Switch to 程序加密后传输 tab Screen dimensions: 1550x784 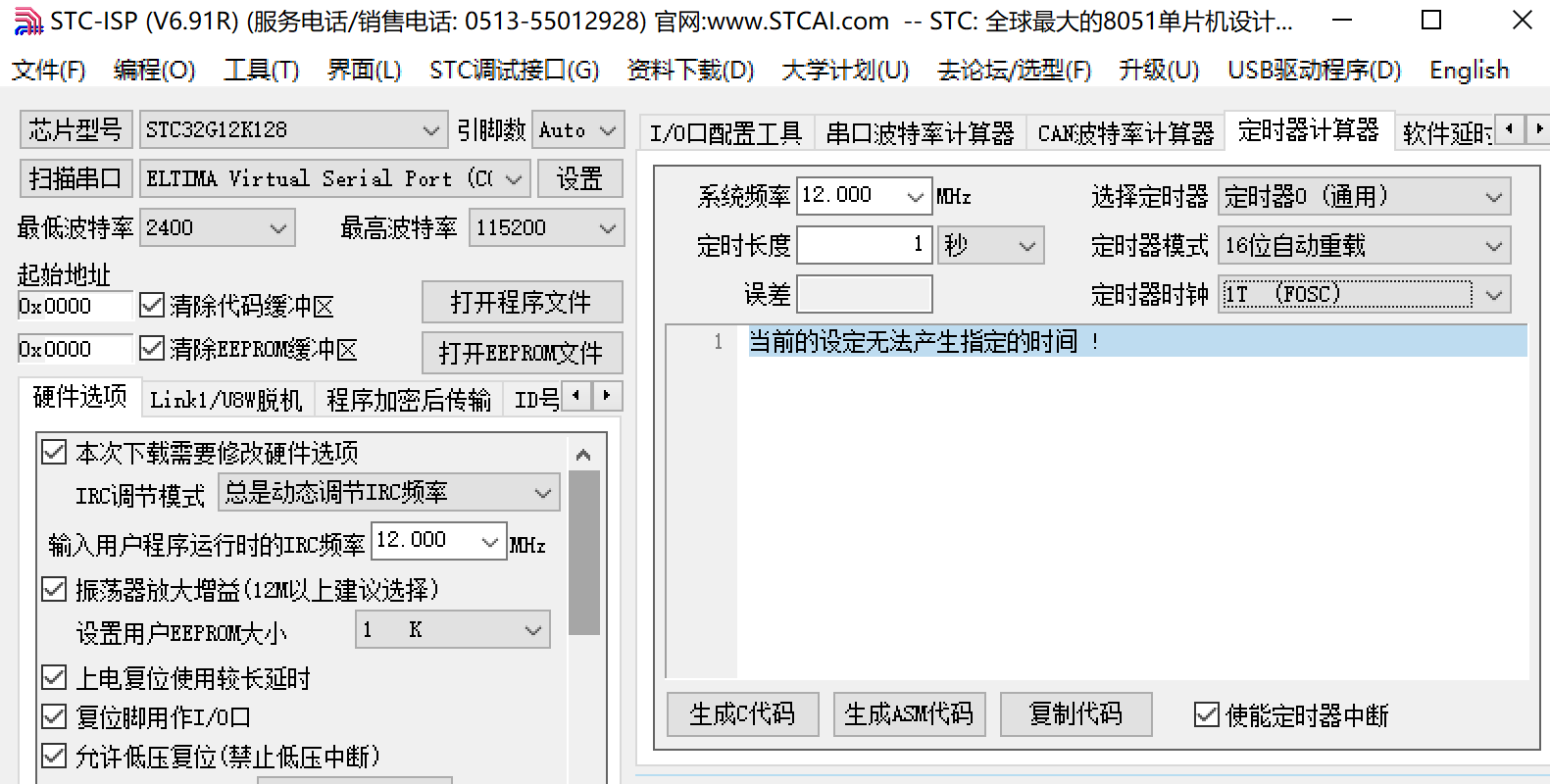click(x=409, y=399)
